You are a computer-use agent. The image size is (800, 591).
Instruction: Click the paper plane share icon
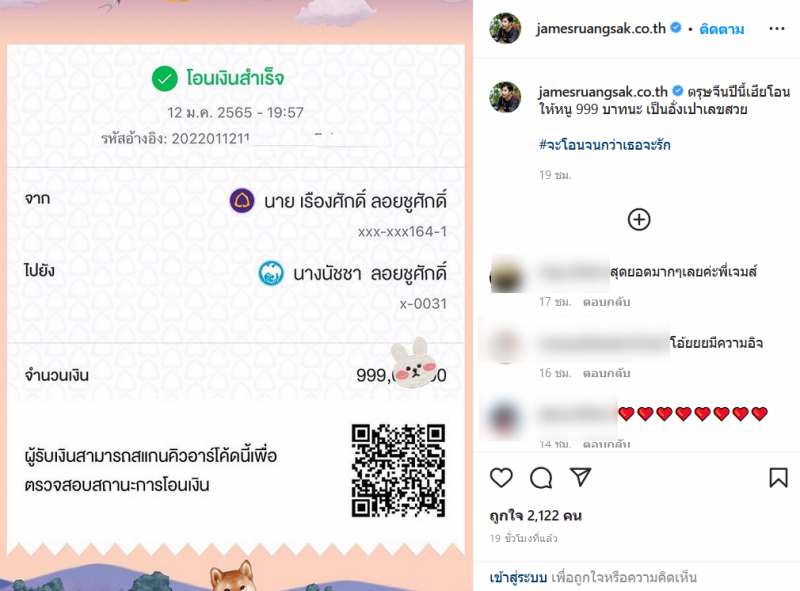tap(581, 477)
